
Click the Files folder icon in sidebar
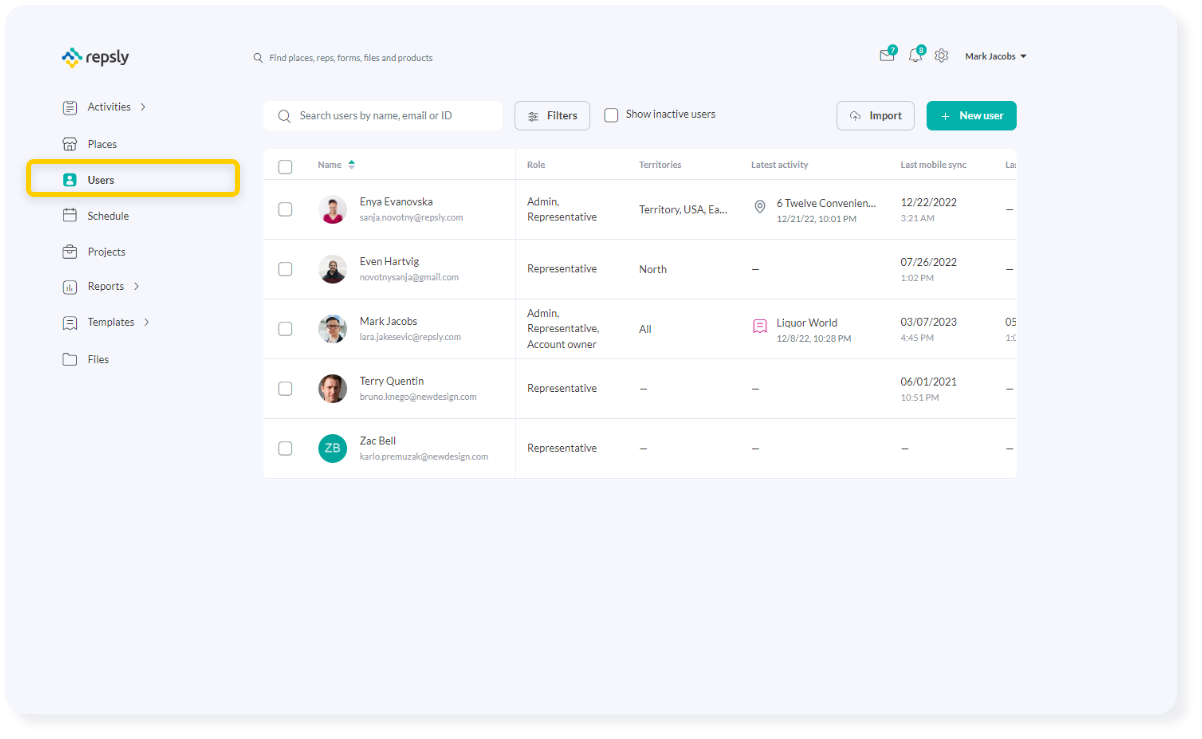pyautogui.click(x=70, y=359)
